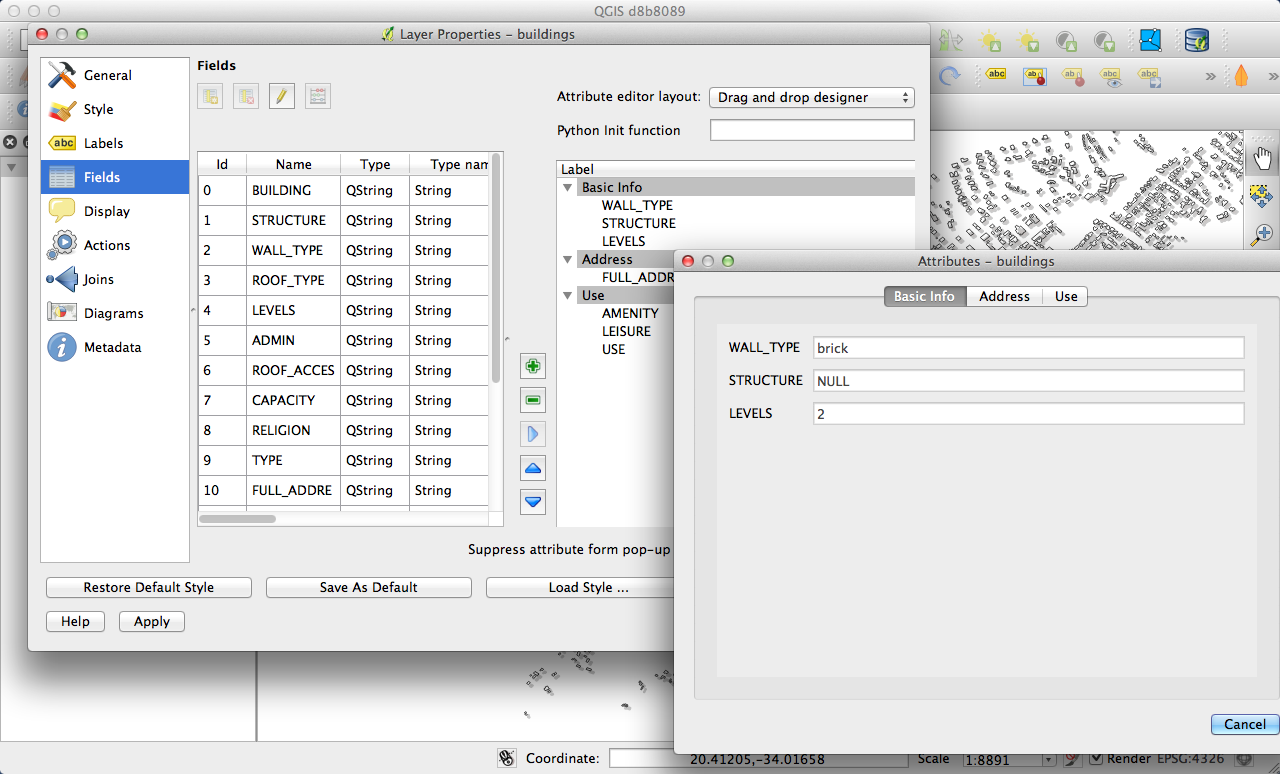Select the Pan Map hand tool

pyautogui.click(x=1262, y=158)
